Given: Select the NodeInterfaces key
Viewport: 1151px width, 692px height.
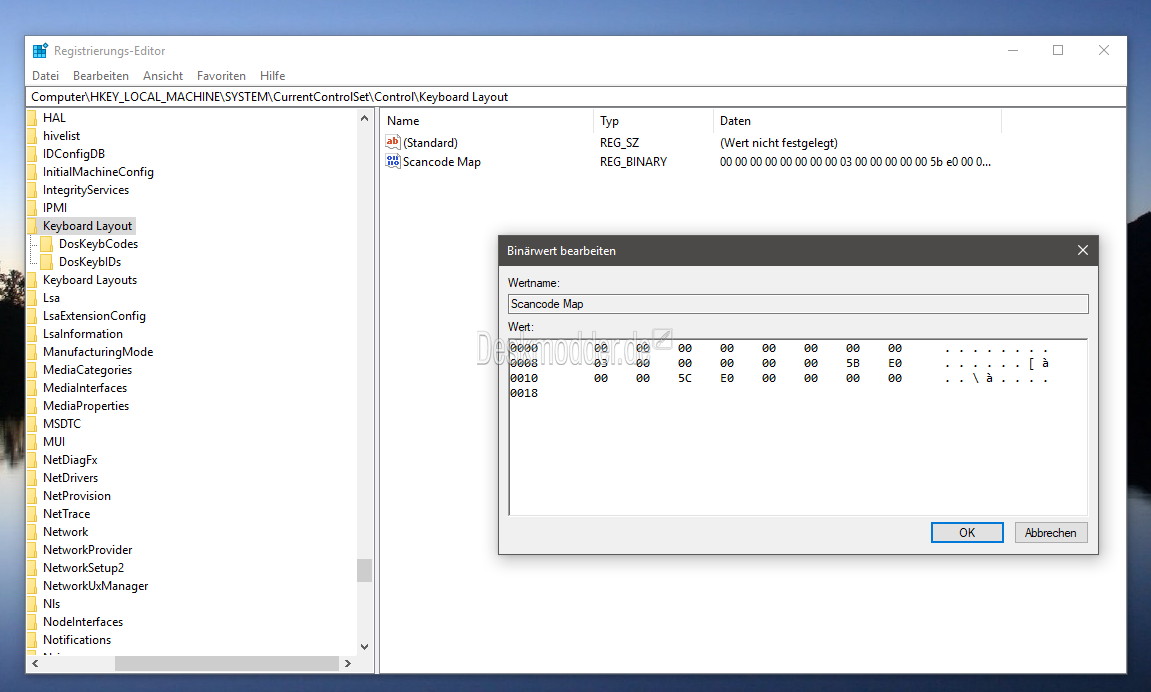Looking at the screenshot, I should tap(83, 622).
